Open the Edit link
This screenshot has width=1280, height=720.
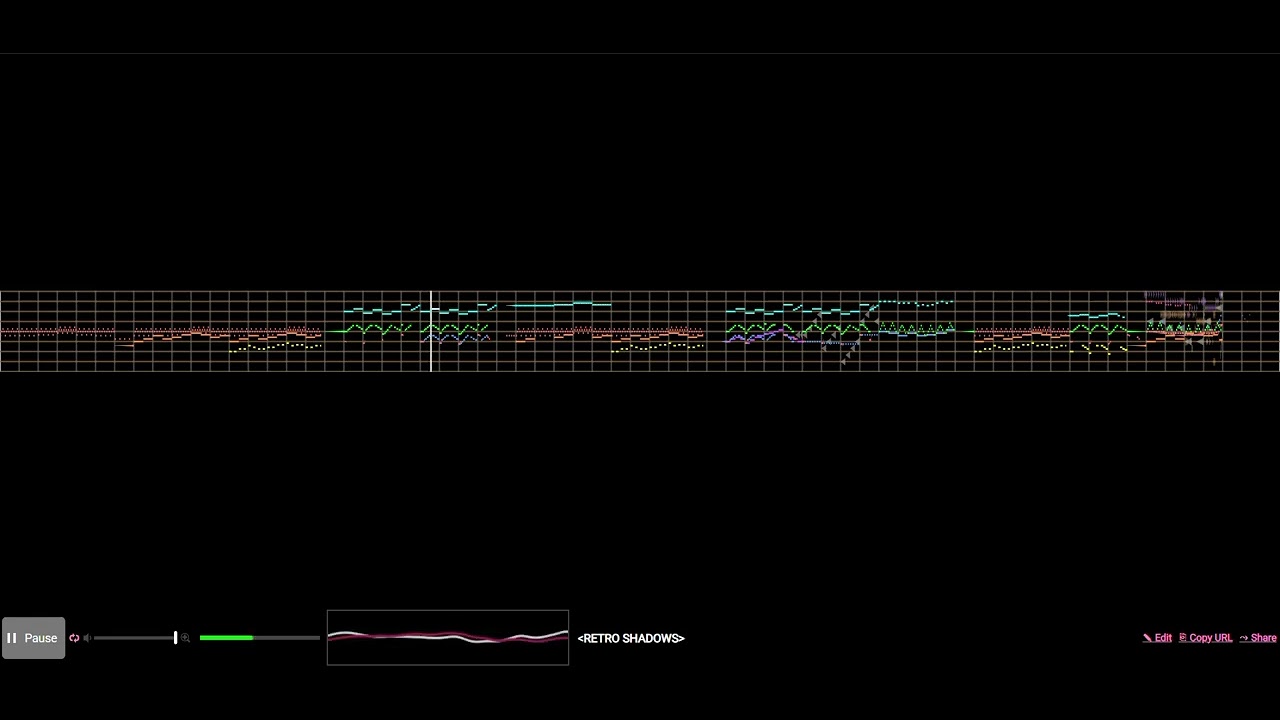click(x=1158, y=638)
